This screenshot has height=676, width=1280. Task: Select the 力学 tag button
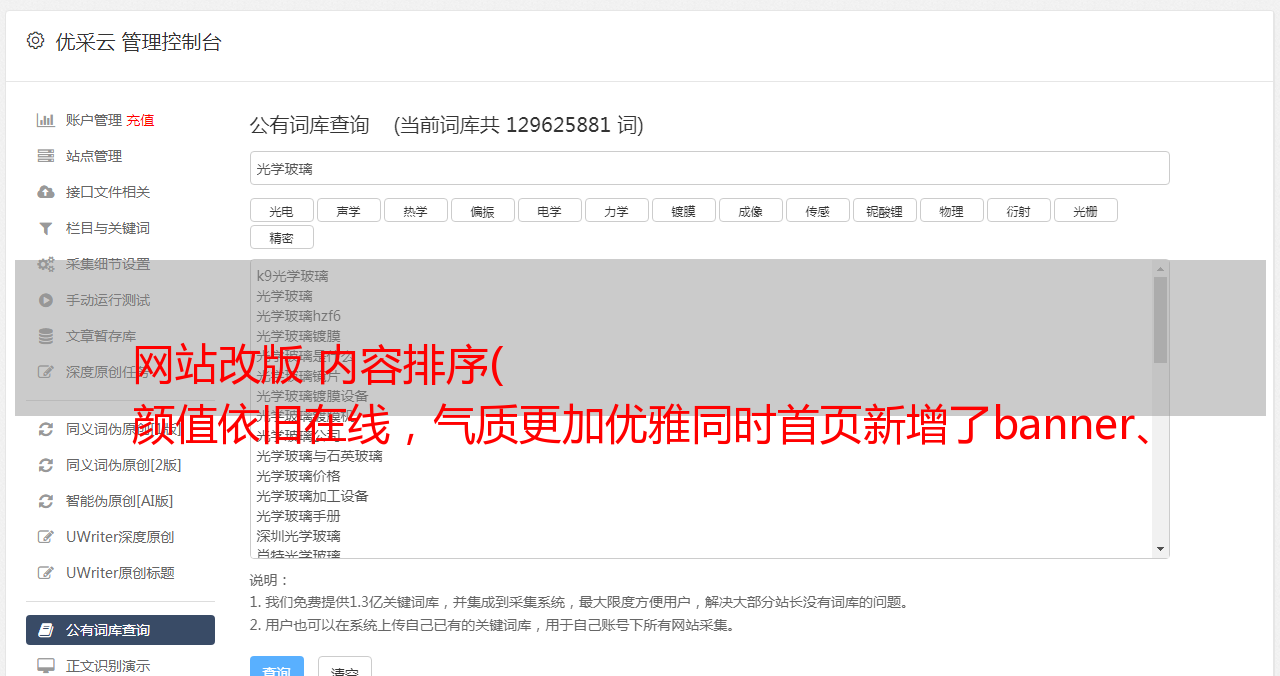(617, 211)
